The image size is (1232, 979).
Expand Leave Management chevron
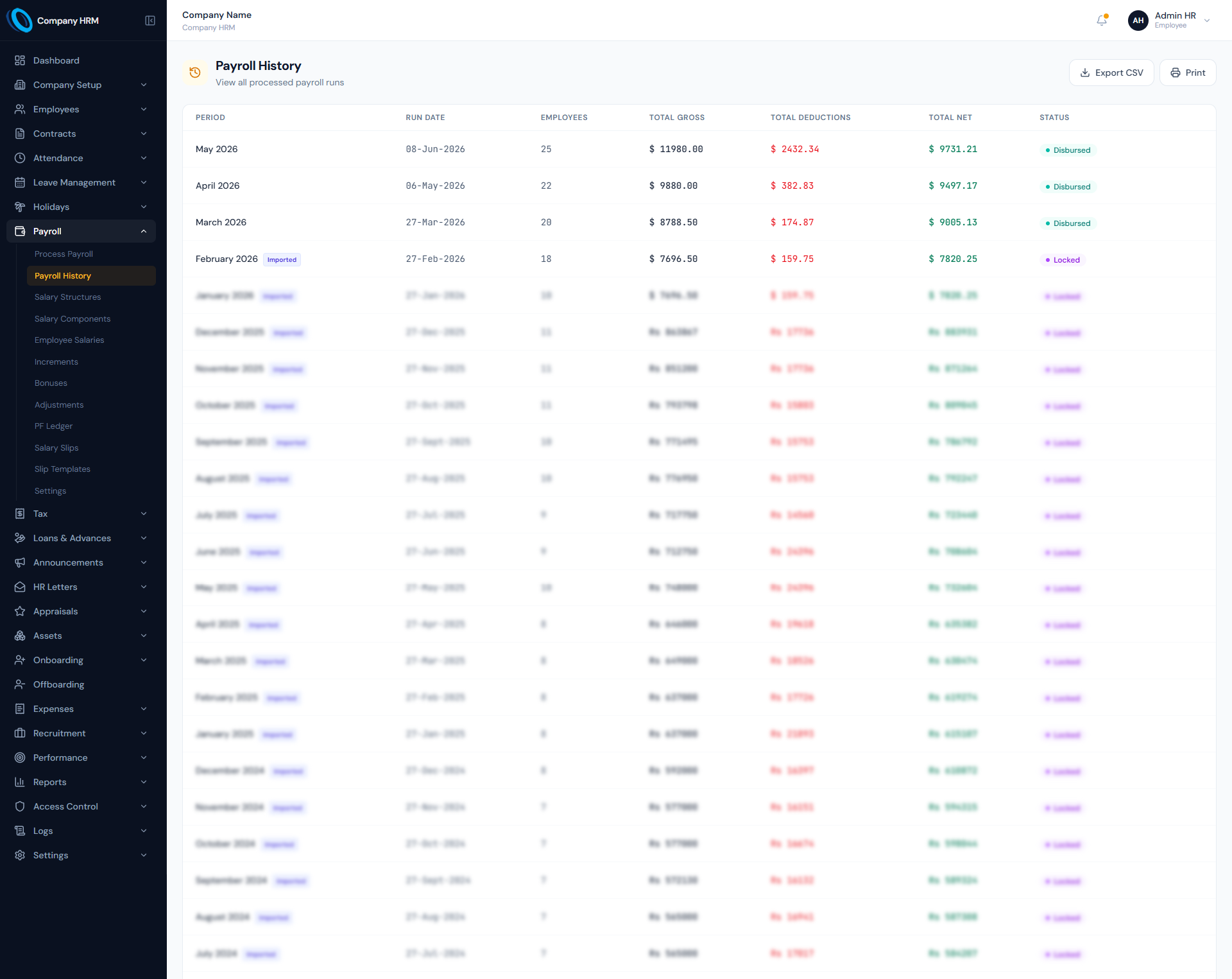pos(144,182)
